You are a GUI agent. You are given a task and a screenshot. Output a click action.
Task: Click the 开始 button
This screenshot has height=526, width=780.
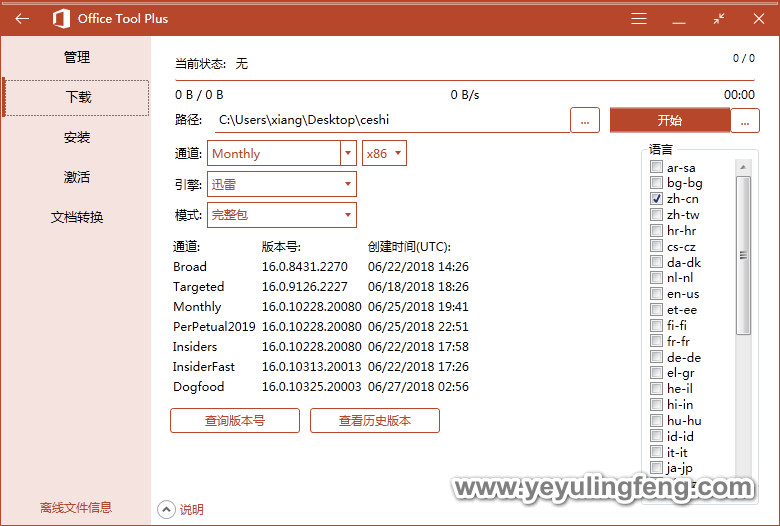point(670,120)
